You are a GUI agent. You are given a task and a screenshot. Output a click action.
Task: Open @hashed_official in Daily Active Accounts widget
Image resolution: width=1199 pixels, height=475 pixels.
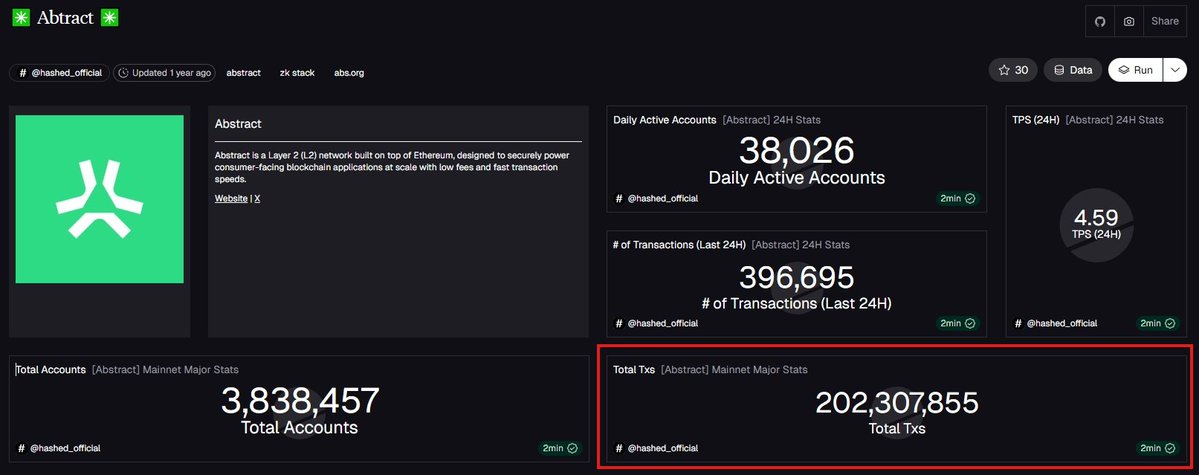tap(656, 198)
